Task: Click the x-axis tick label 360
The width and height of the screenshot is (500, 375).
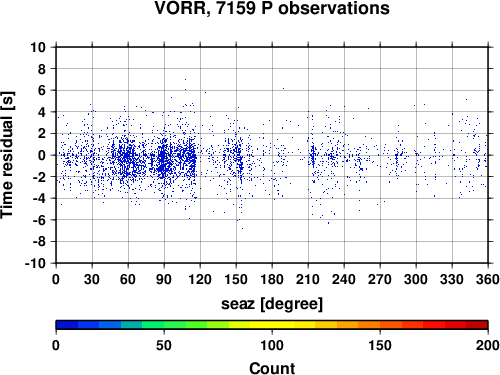Action: tap(488, 279)
